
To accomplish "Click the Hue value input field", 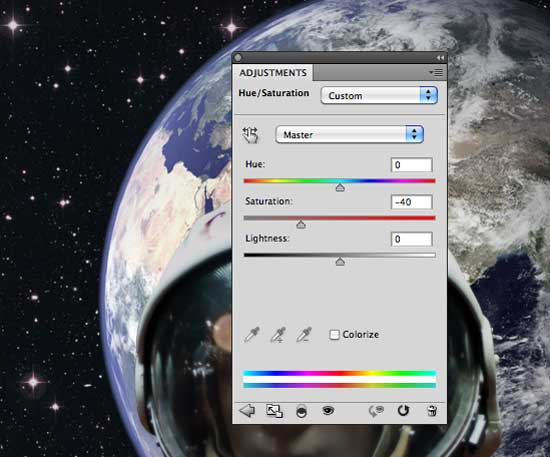I will point(411,165).
